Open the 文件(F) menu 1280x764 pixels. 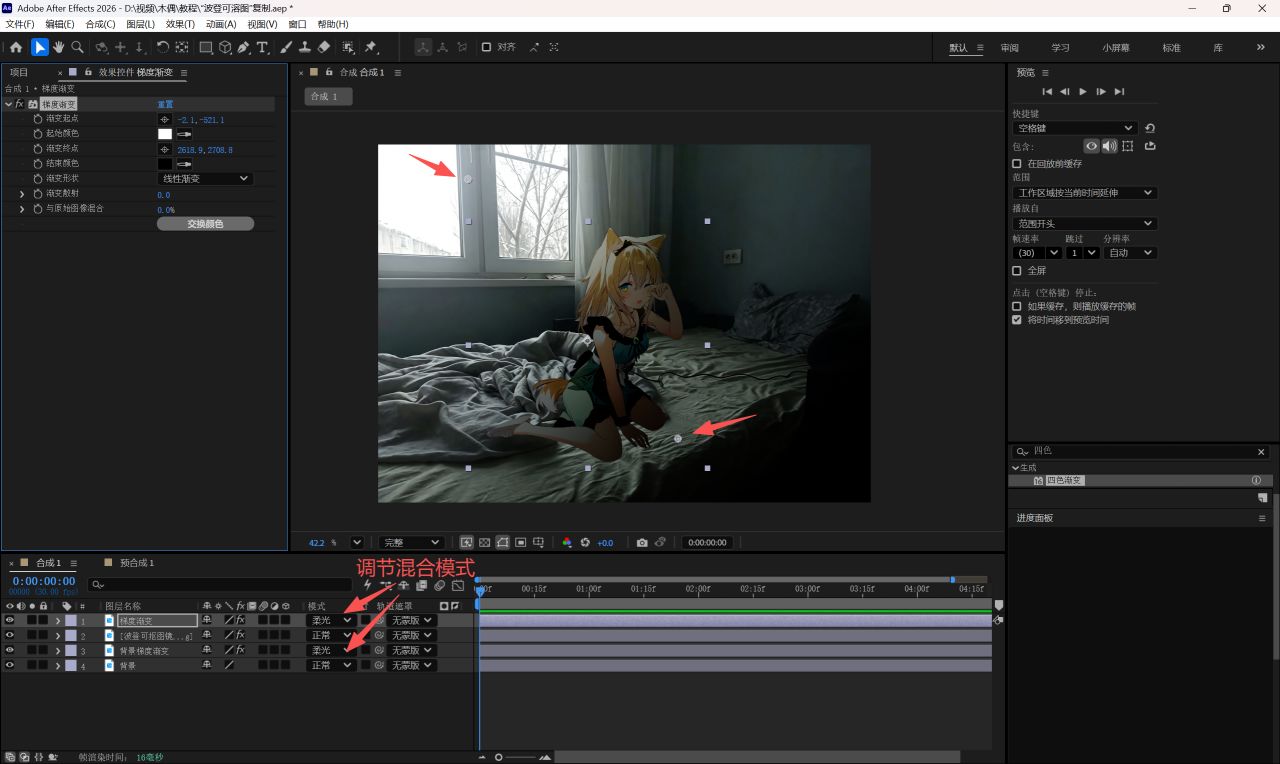point(20,24)
